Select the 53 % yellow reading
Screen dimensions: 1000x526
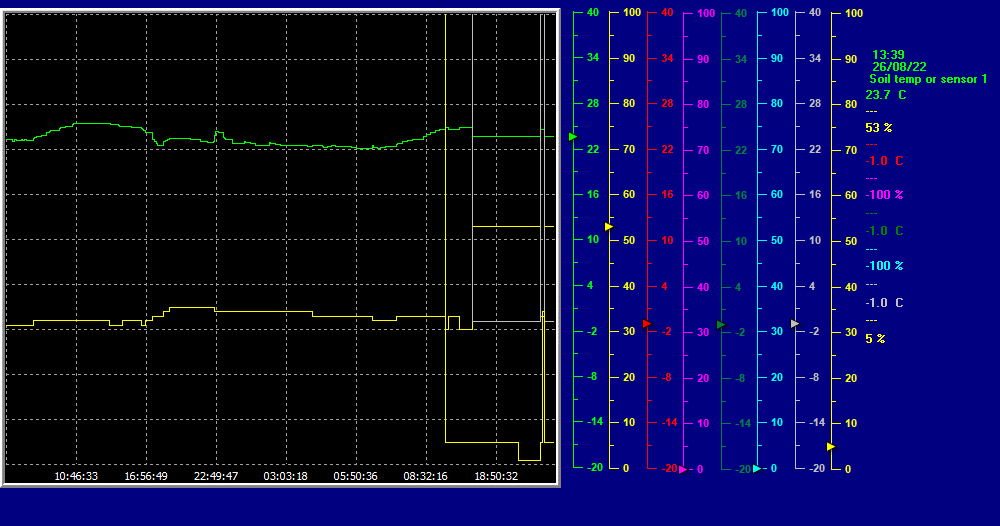pos(878,128)
